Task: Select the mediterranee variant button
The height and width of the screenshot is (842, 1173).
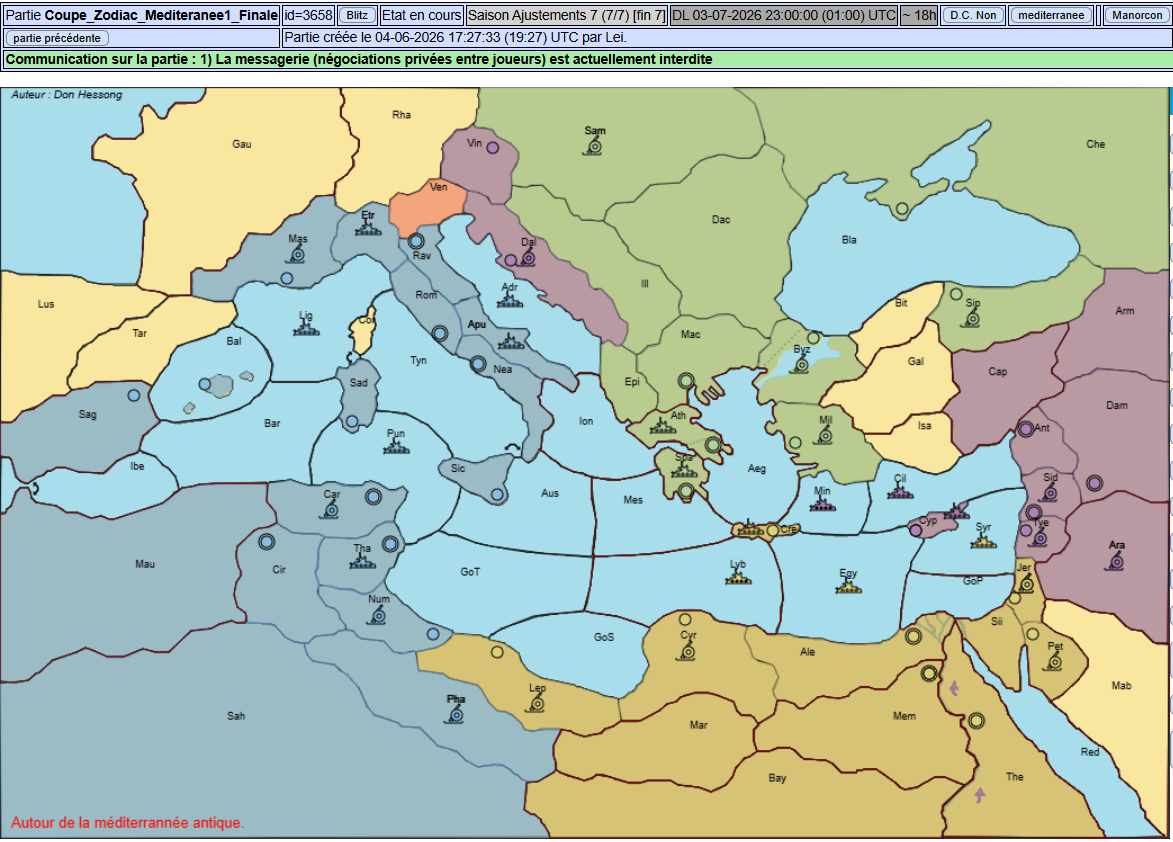Action: [x=1050, y=15]
